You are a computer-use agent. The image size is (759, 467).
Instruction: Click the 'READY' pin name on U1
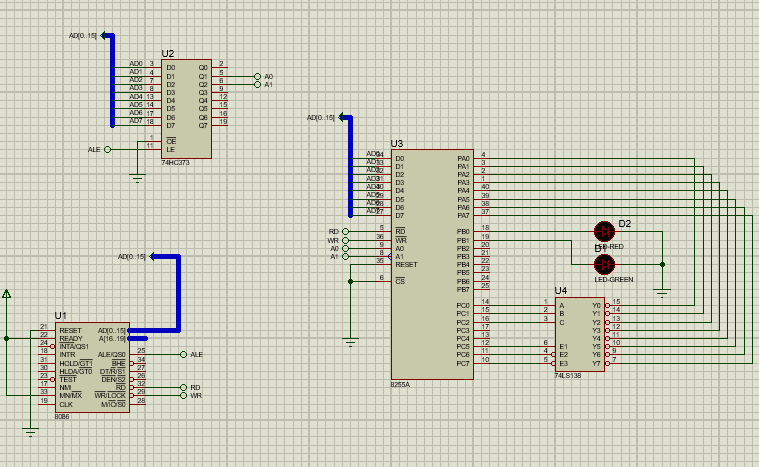pyautogui.click(x=71, y=339)
